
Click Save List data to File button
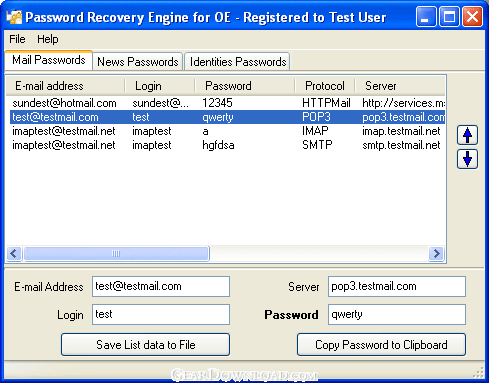146,345
